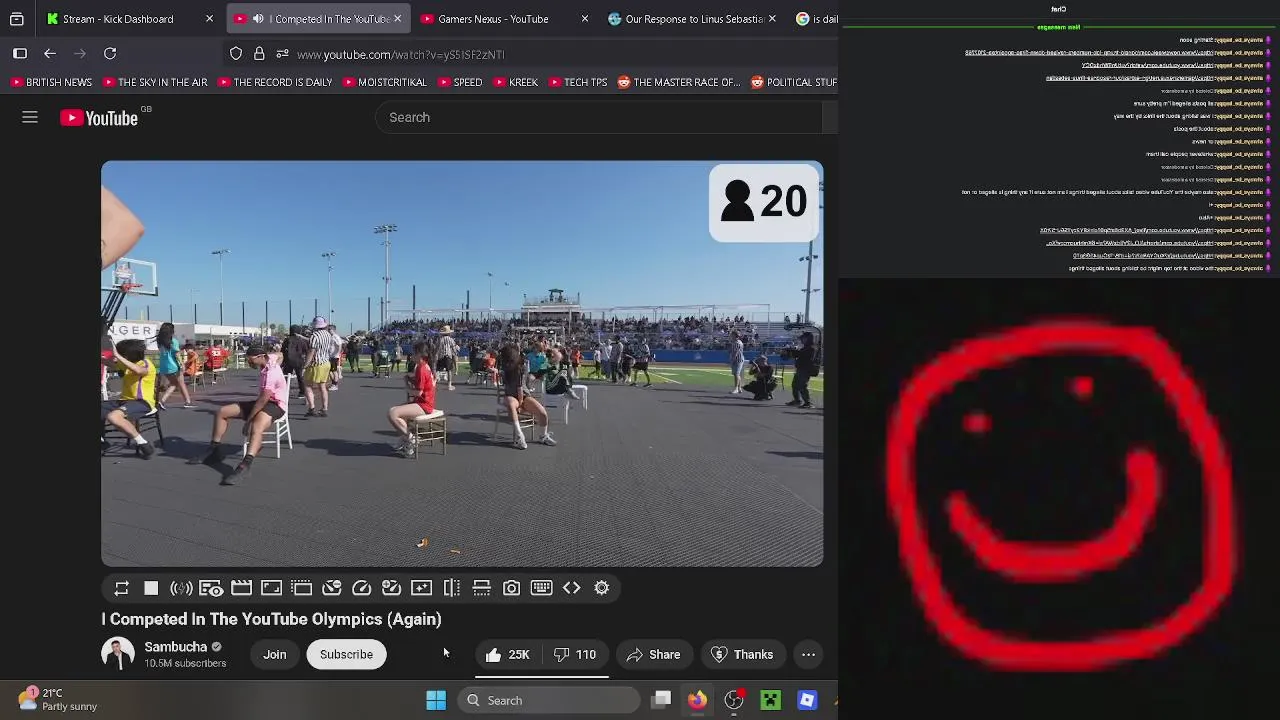1280x720 pixels.
Task: Click the vertical flip mirror icon
Action: [x=451, y=588]
